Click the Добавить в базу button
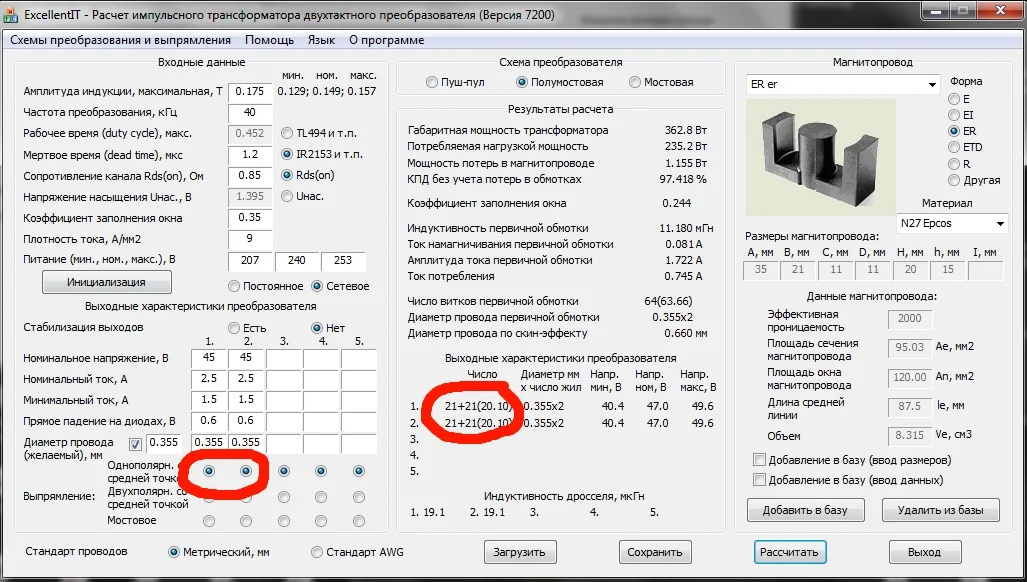 pos(805,510)
